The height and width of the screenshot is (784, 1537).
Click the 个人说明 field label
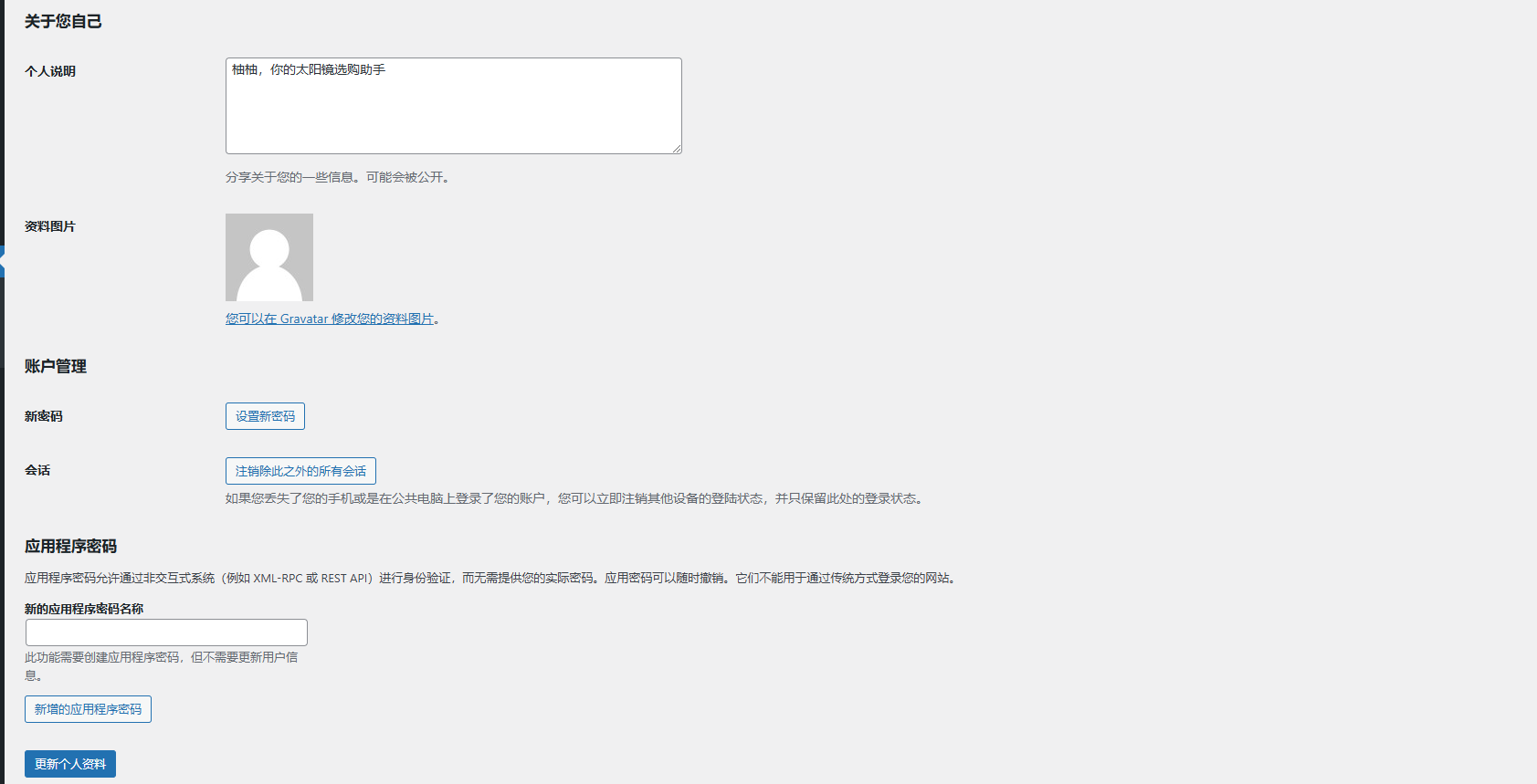[50, 71]
